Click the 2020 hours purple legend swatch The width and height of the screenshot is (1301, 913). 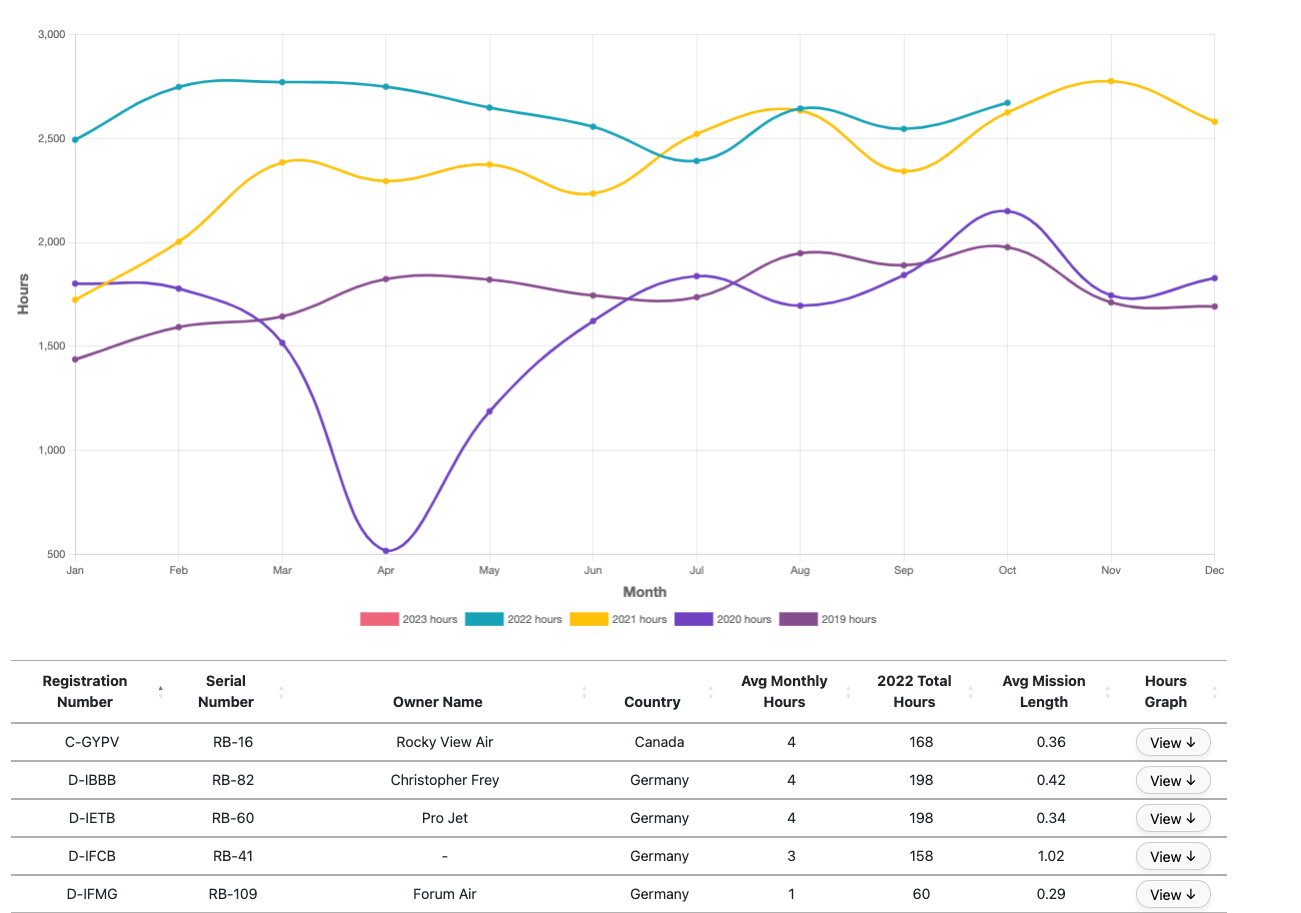(x=694, y=619)
